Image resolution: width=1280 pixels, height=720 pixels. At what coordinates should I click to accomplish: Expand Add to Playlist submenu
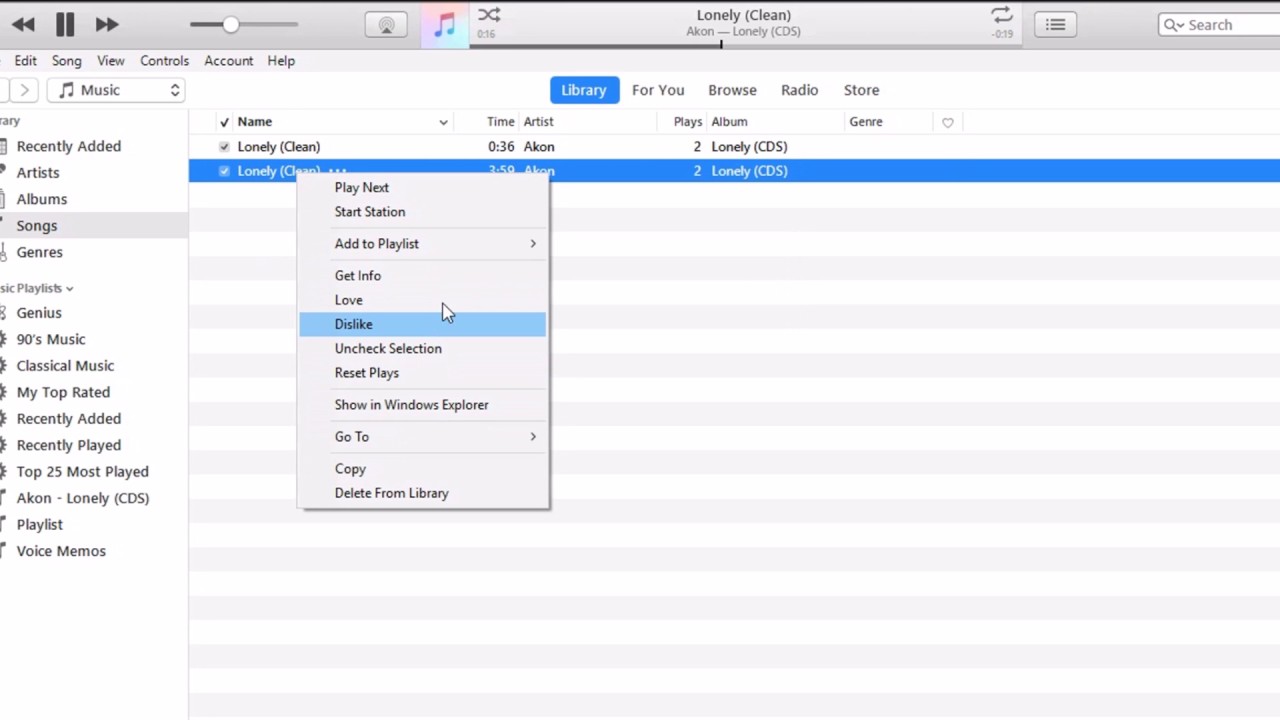(423, 244)
